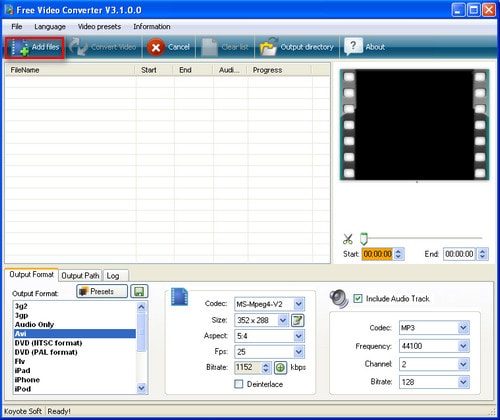Open the Output directory folder button
This screenshot has width=500, height=420.
pyautogui.click(x=297, y=47)
